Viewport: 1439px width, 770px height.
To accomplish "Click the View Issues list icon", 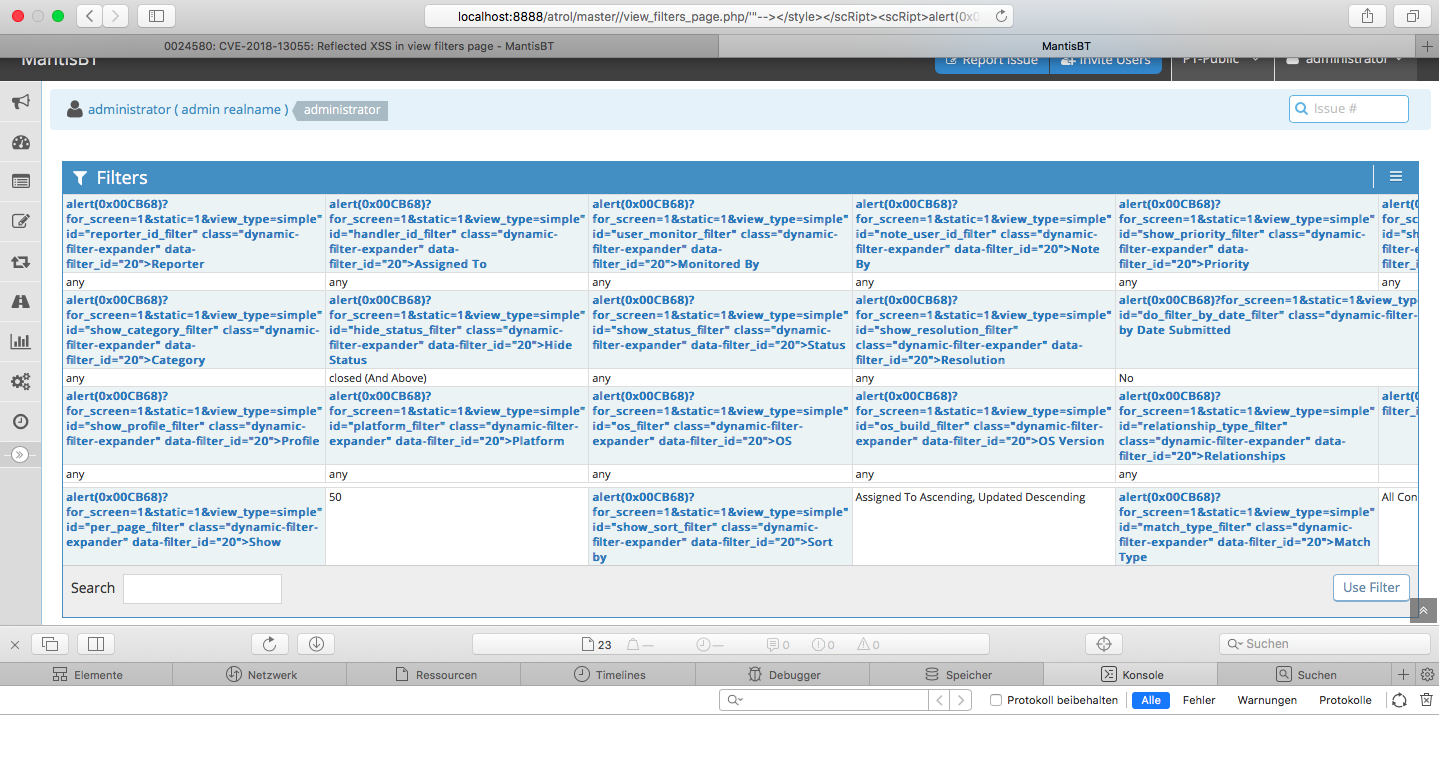I will [20, 182].
